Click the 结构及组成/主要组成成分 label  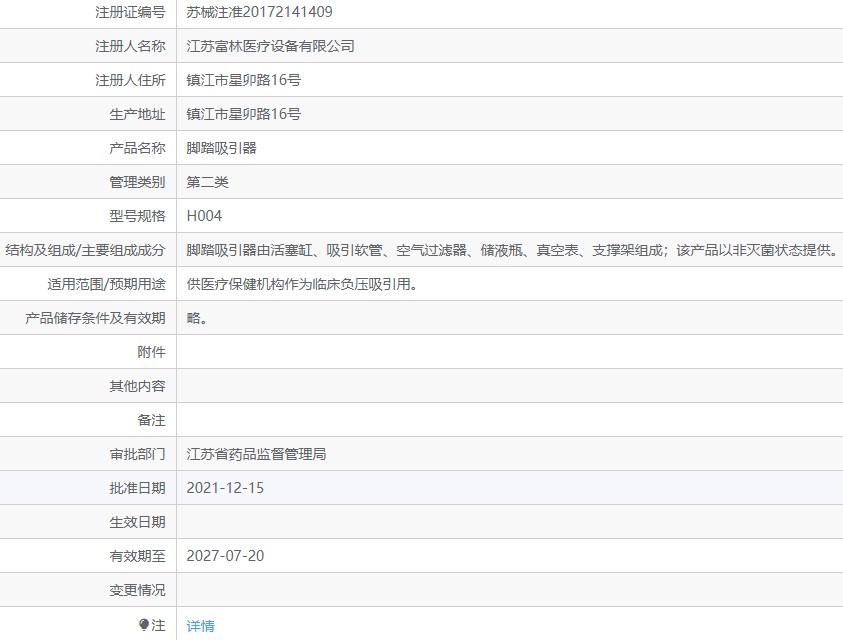[85, 250]
